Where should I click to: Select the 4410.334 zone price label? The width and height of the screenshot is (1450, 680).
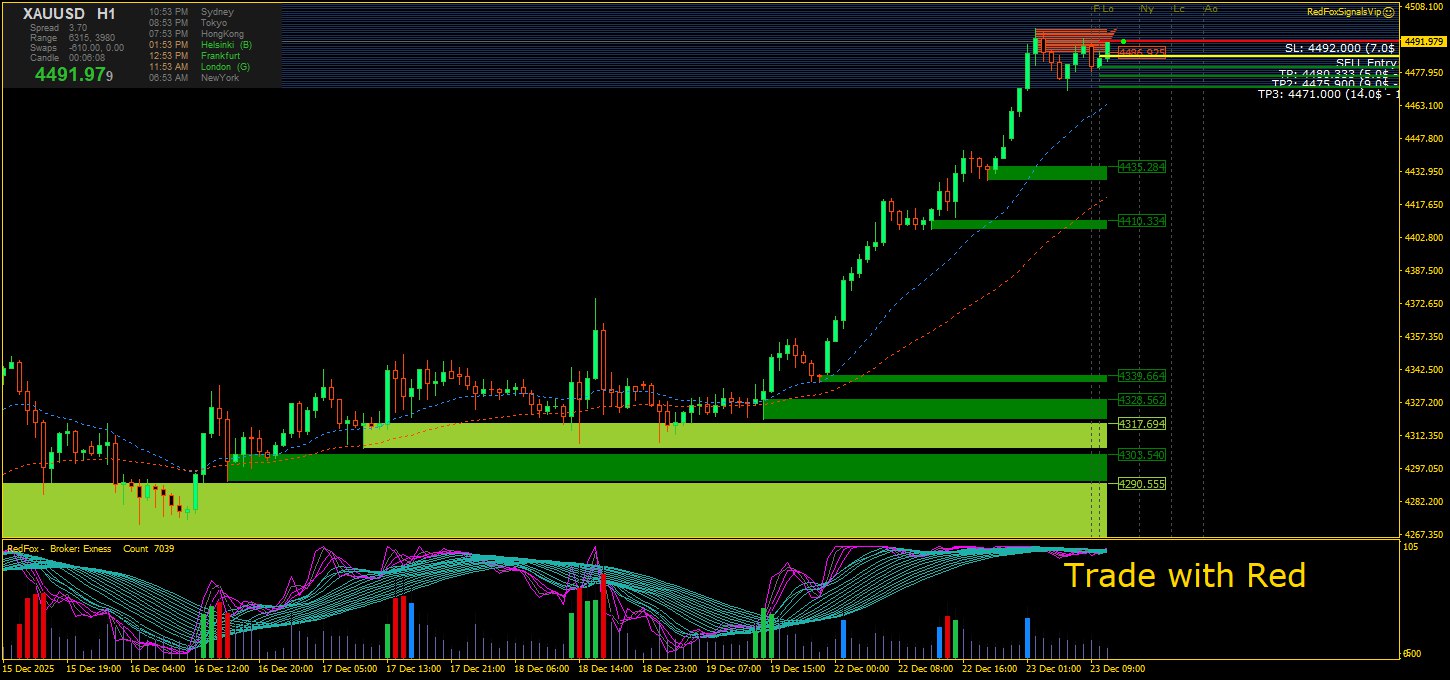tap(1142, 221)
